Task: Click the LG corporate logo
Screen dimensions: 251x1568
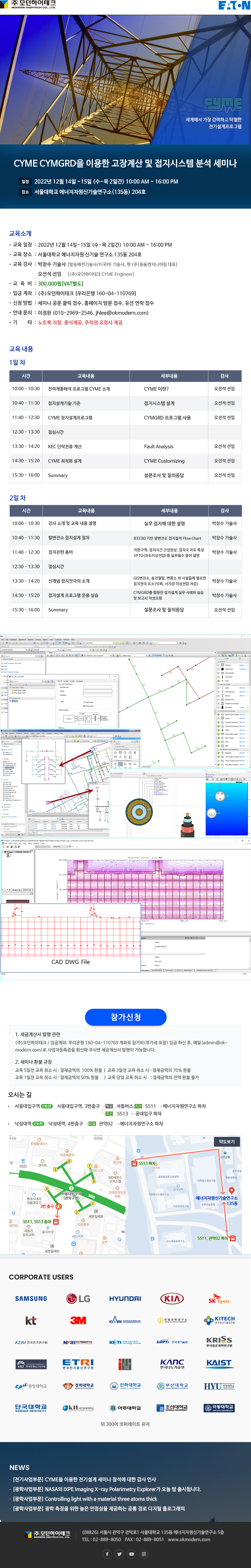Action: click(78, 1298)
